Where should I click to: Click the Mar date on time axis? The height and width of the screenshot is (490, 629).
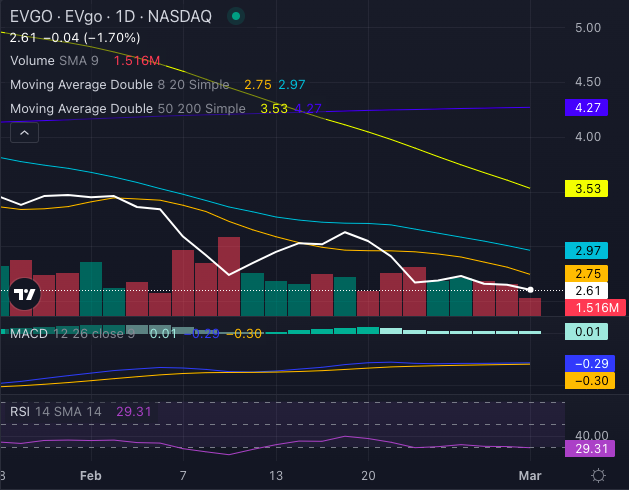pyautogui.click(x=528, y=476)
